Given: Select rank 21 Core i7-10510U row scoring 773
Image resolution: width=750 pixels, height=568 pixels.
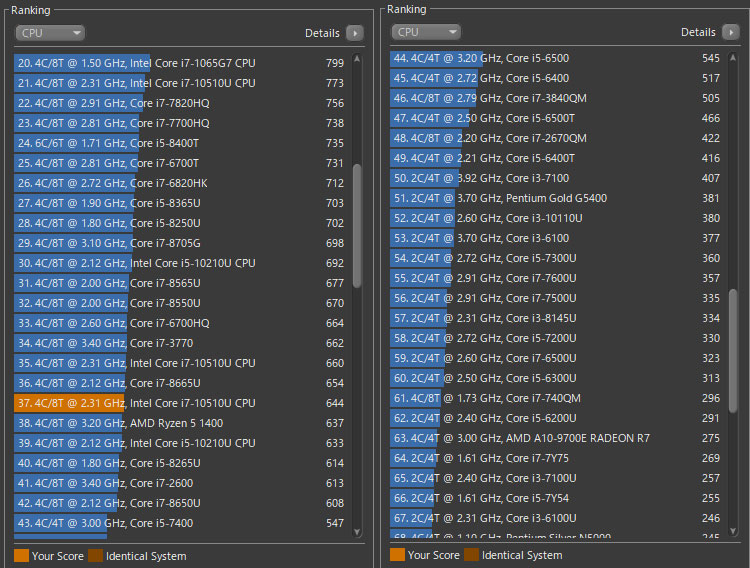Looking at the screenshot, I should [181, 83].
